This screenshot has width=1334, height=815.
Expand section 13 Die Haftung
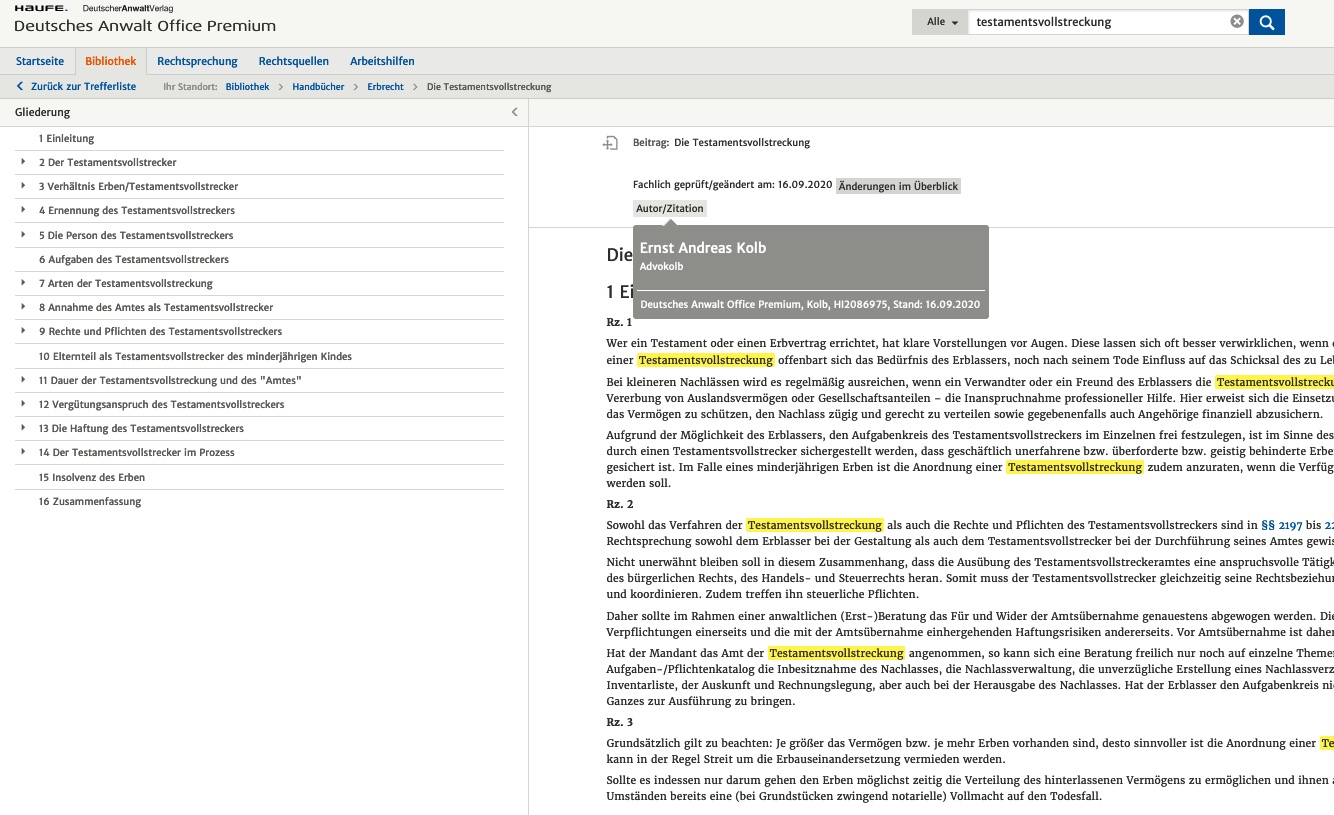click(23, 428)
